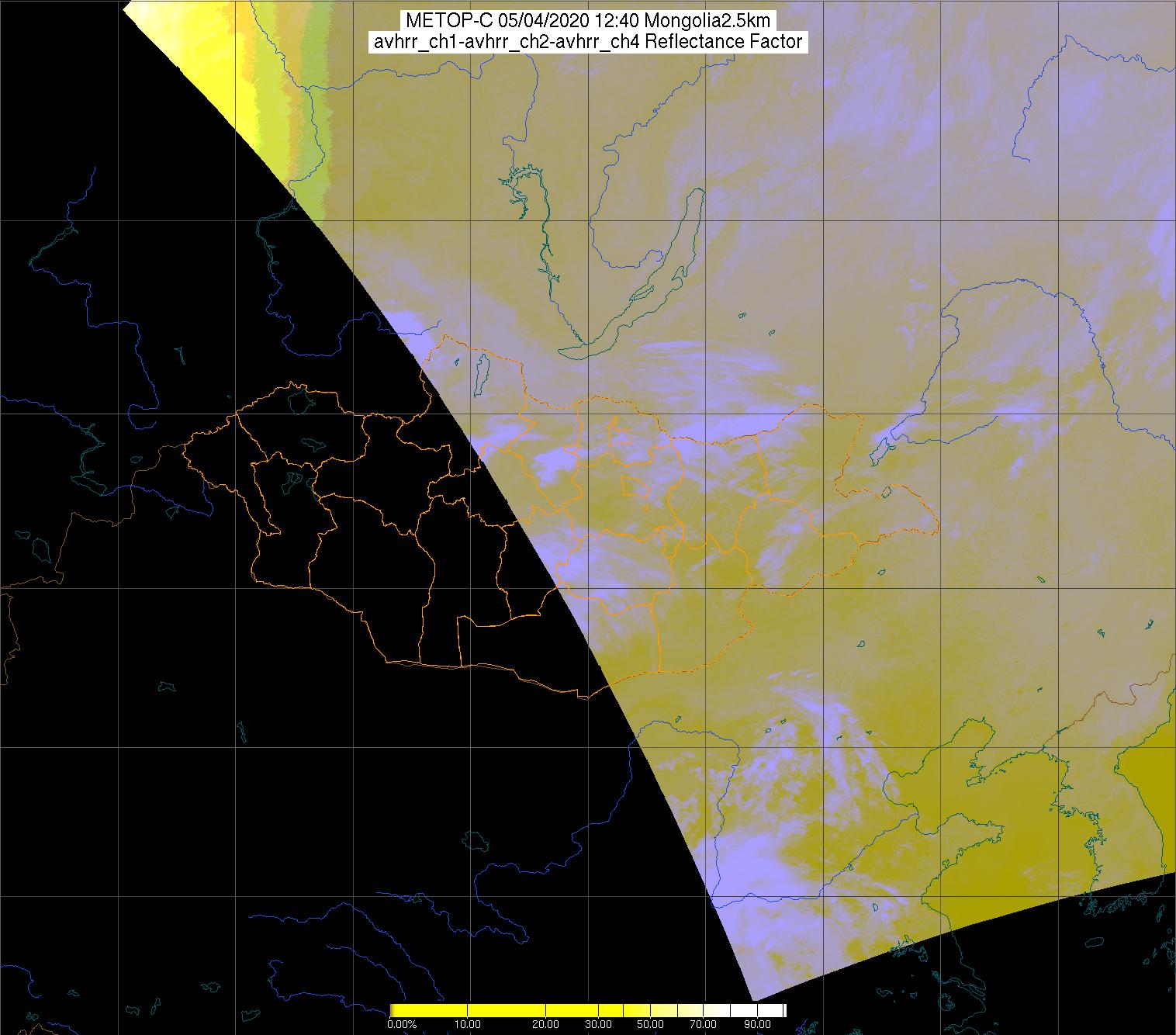Click the title line 'METOP-C 05/04/2020 12:40 Mongolia2.5km'

click(588, 21)
